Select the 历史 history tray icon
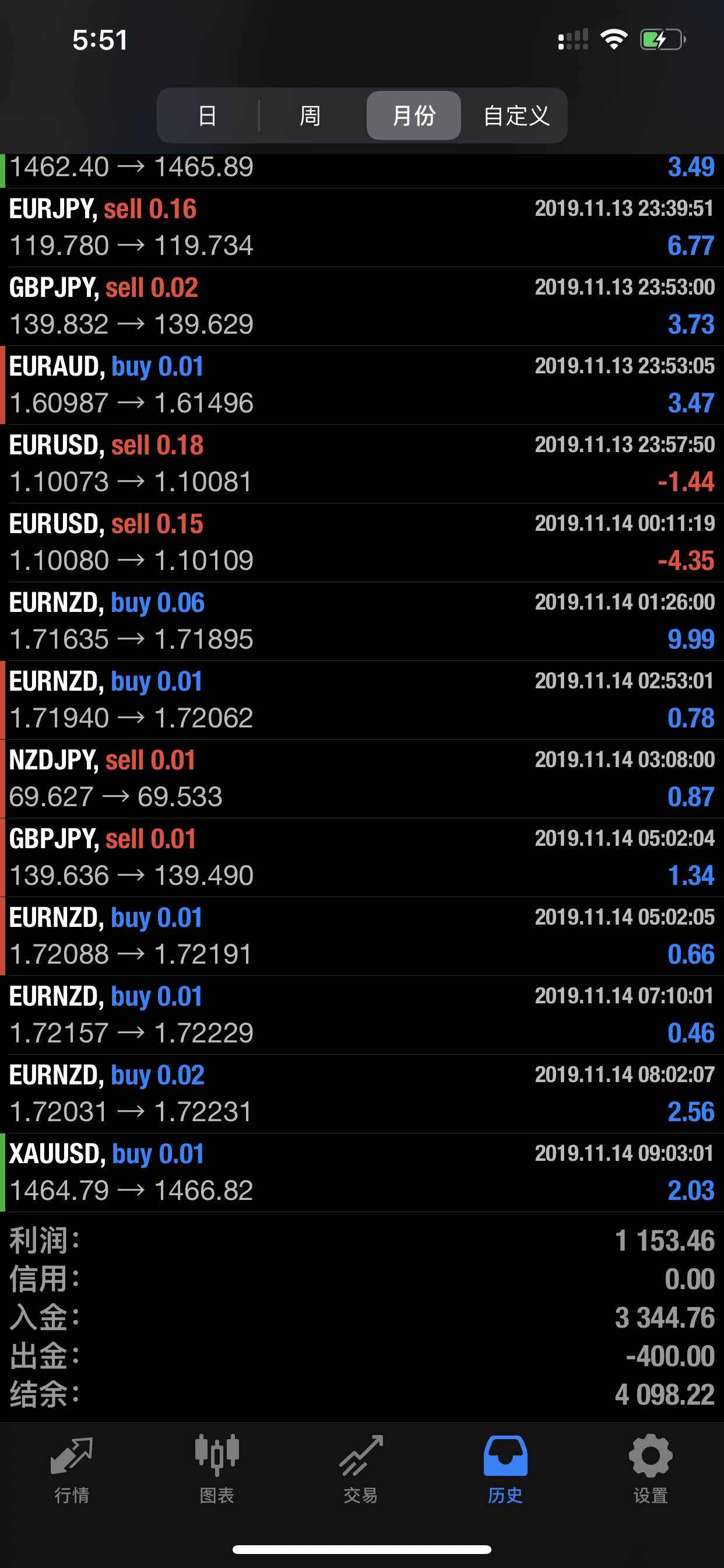The width and height of the screenshot is (724, 1568). (505, 1456)
